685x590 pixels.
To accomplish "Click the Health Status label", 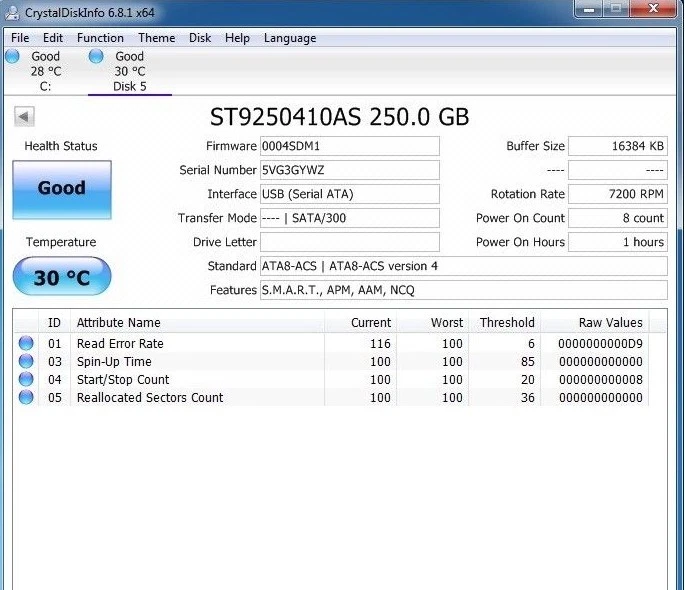I will pyautogui.click(x=61, y=146).
